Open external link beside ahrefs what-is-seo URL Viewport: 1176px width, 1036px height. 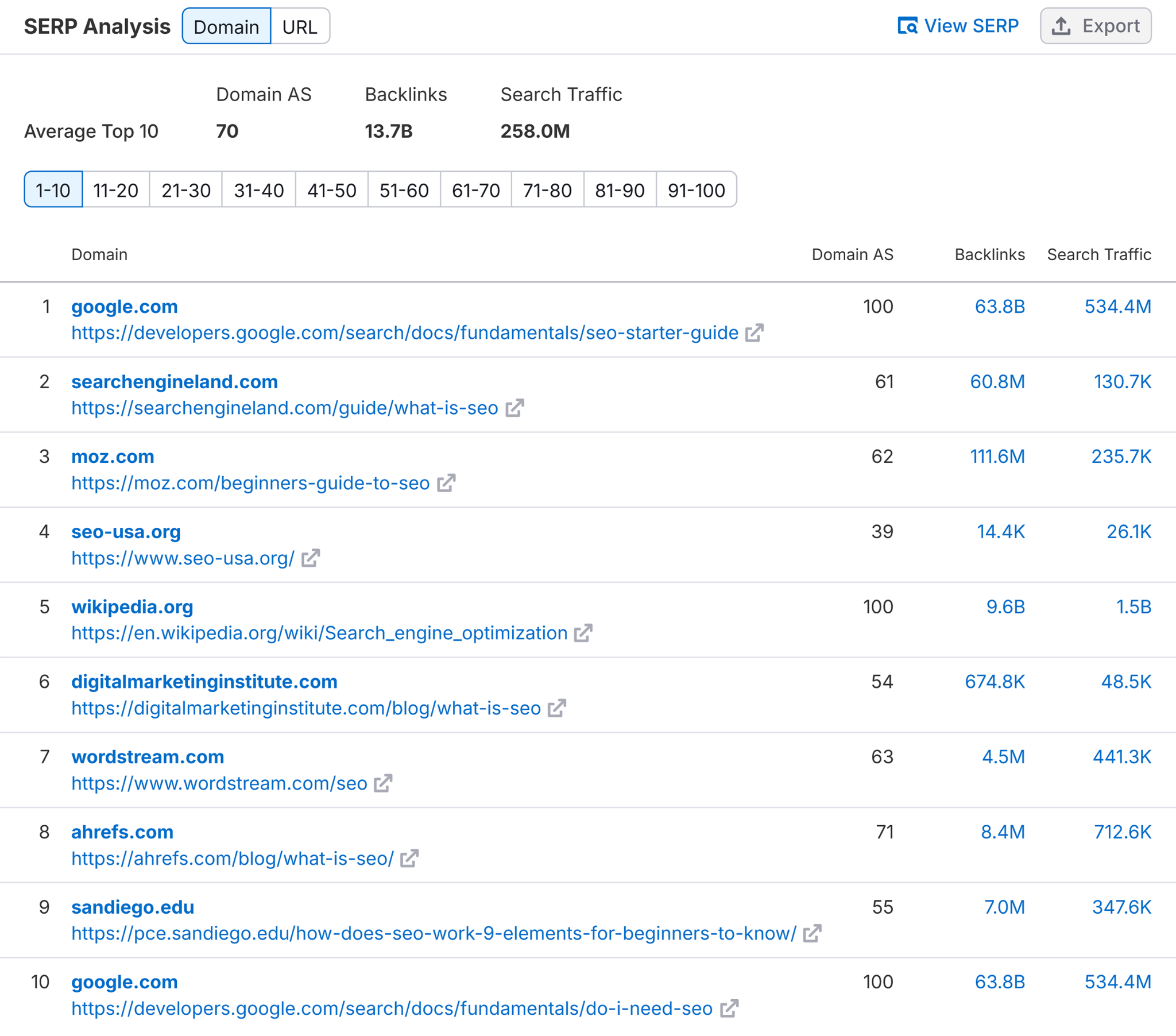[x=409, y=858]
